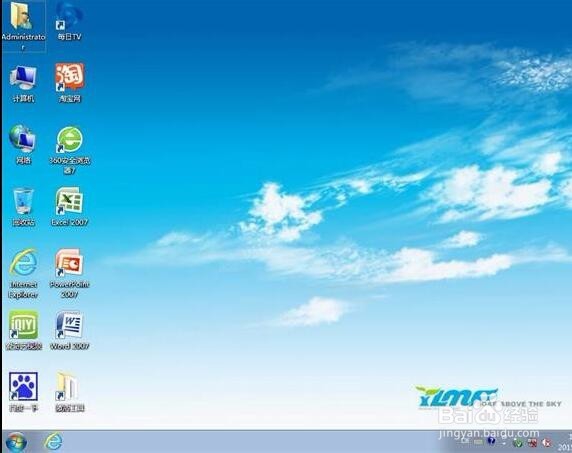Viewport: 572px width, 453px height.
Task: Launch the iQIYI video shortcut
Action: (23, 331)
